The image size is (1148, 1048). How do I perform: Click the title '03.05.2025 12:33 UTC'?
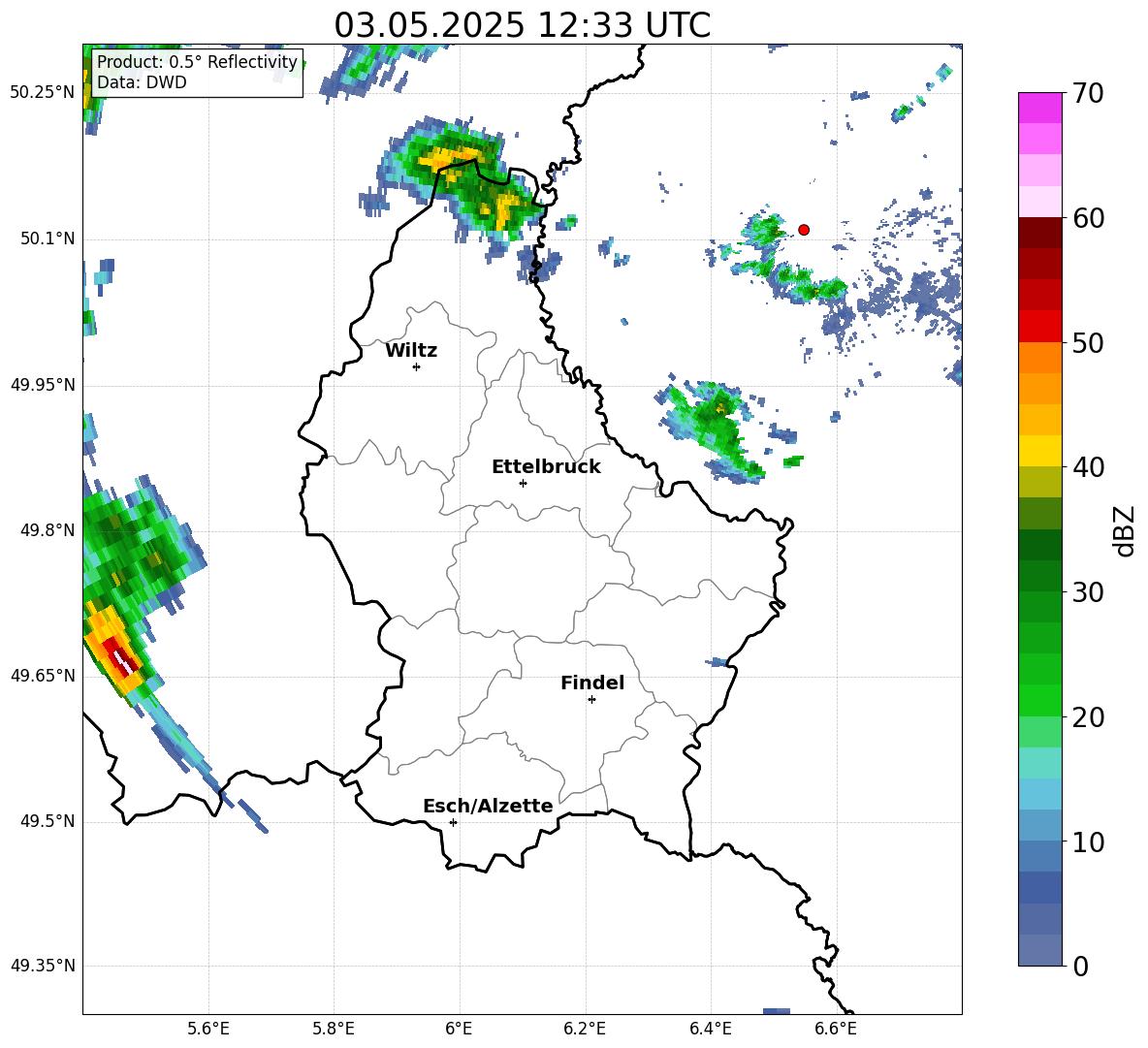pos(522,25)
